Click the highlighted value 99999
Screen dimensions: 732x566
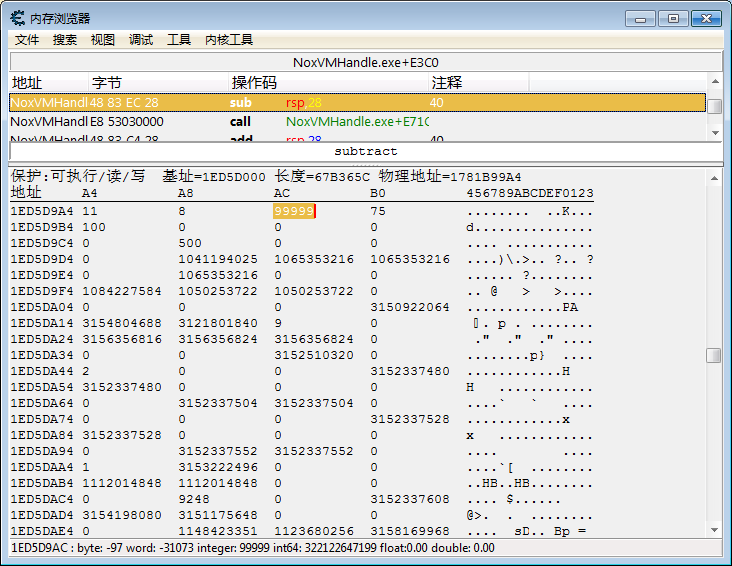pyautogui.click(x=294, y=211)
